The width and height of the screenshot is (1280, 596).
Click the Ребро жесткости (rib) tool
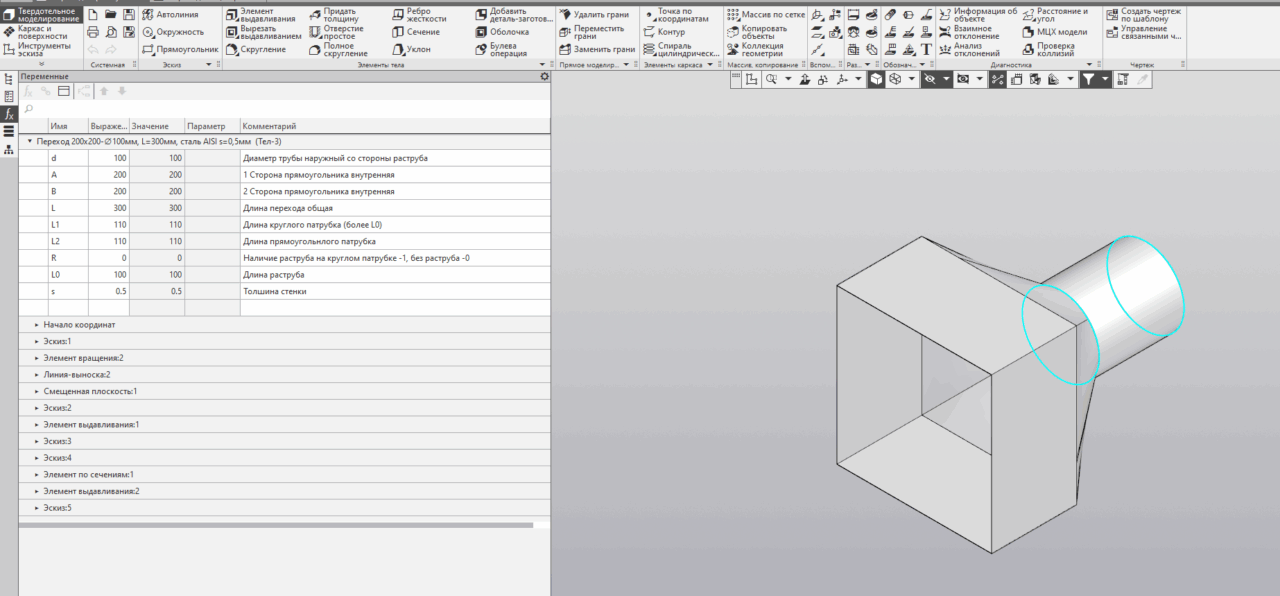[411, 15]
